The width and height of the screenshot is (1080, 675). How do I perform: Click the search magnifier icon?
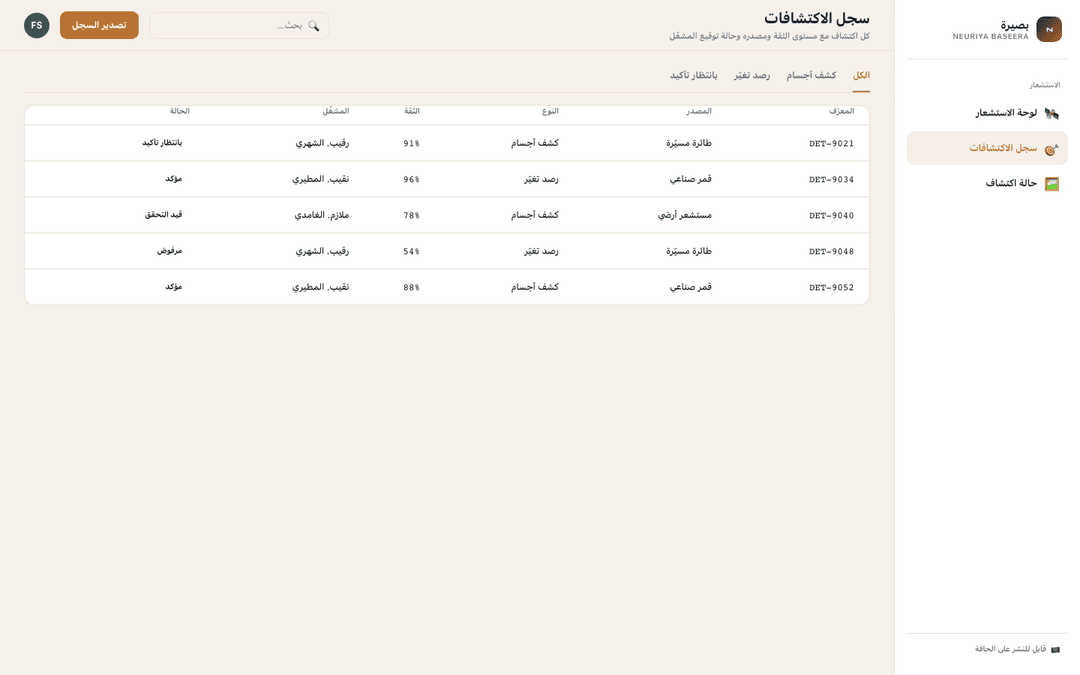tap(314, 25)
